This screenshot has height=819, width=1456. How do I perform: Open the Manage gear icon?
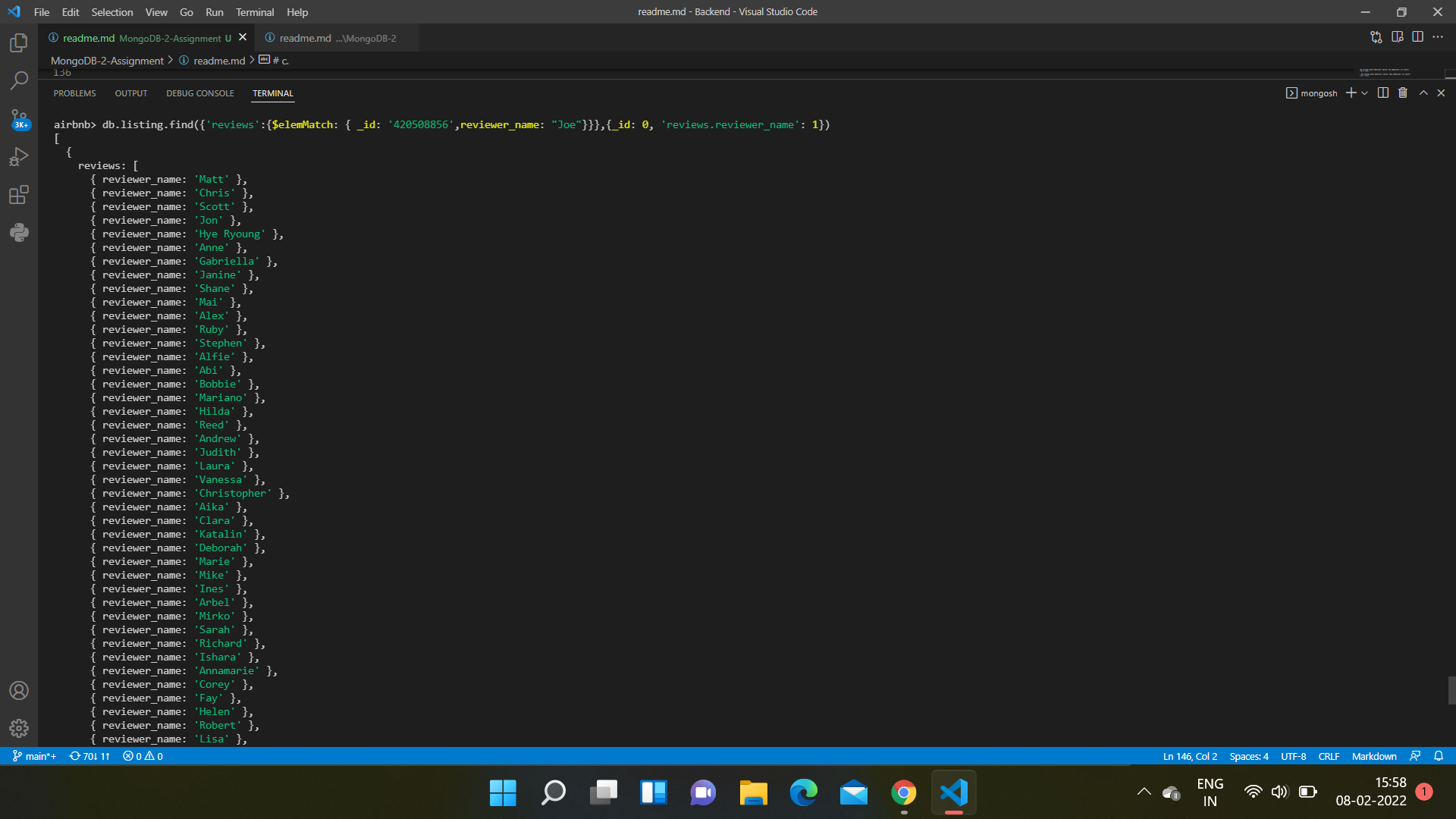tap(19, 729)
